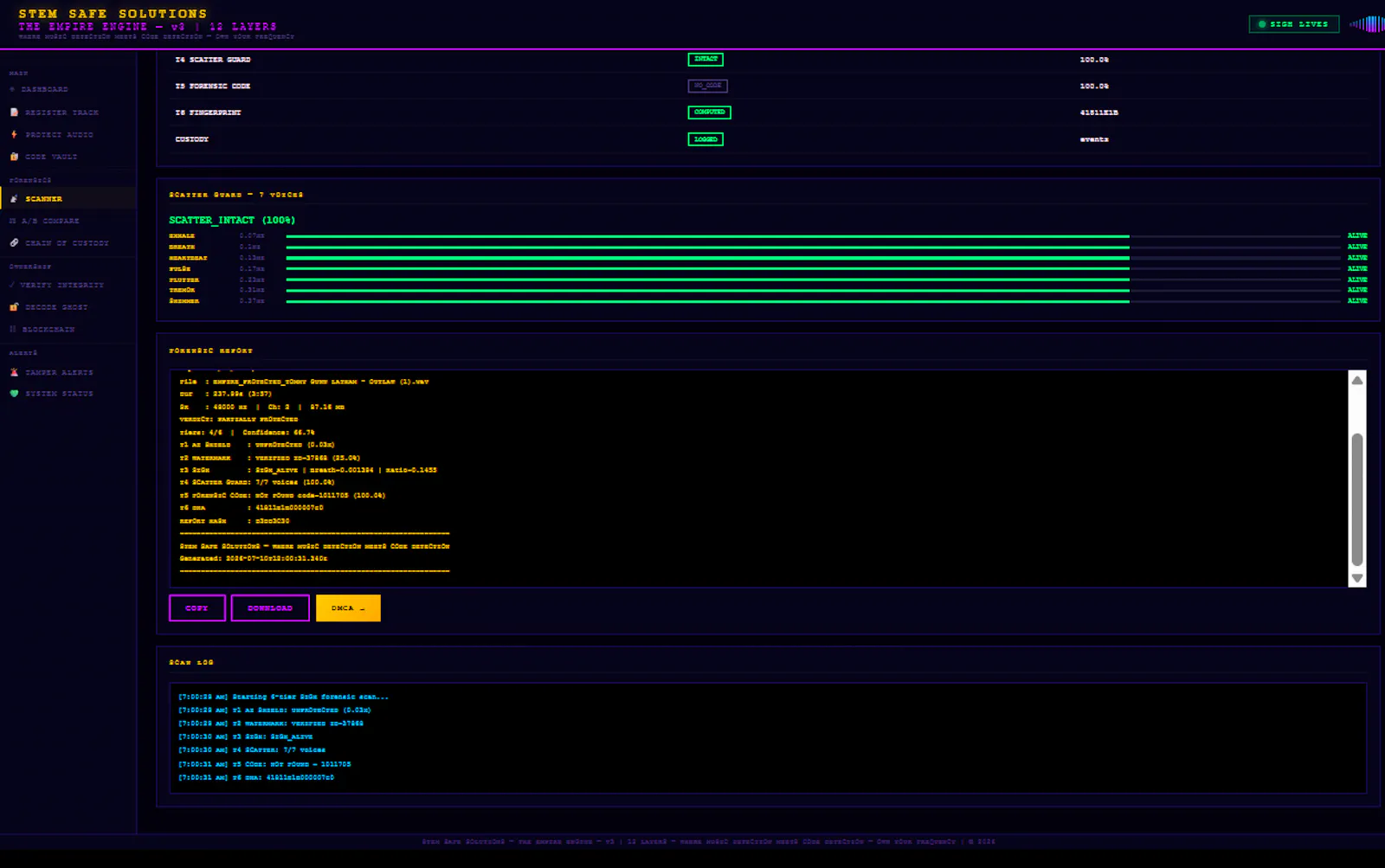The image size is (1385, 868).
Task: Click the SCATTER_INTACT (100%) heading
Action: [232, 220]
